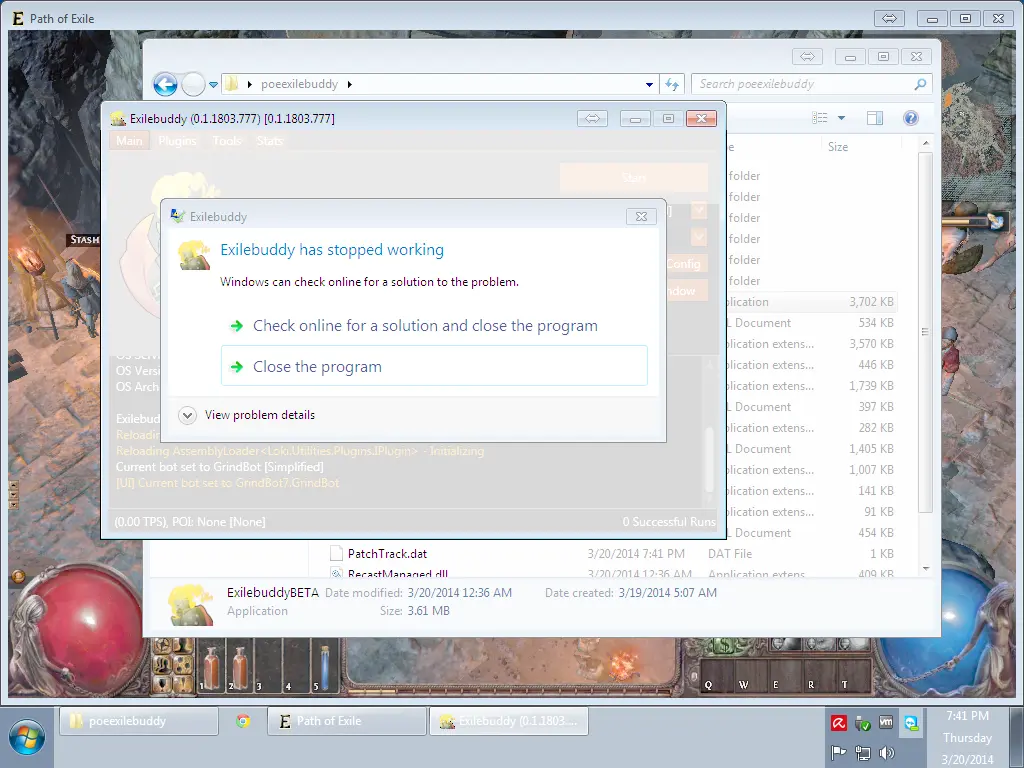The image size is (1024, 768).
Task: Click the Chrome icon in taskbar
Action: pyautogui.click(x=243, y=721)
